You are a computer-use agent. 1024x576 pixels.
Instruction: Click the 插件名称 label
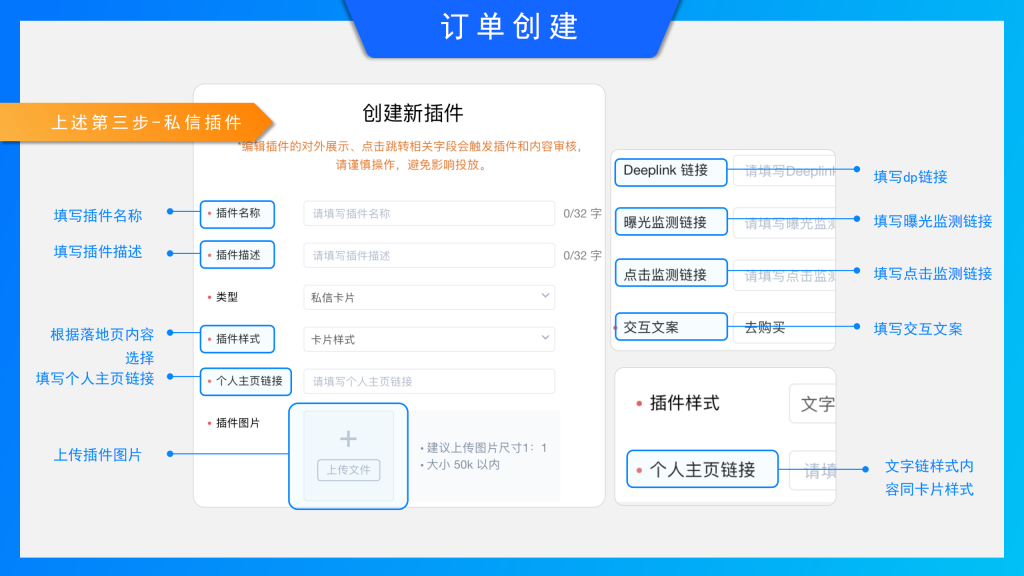tap(238, 213)
